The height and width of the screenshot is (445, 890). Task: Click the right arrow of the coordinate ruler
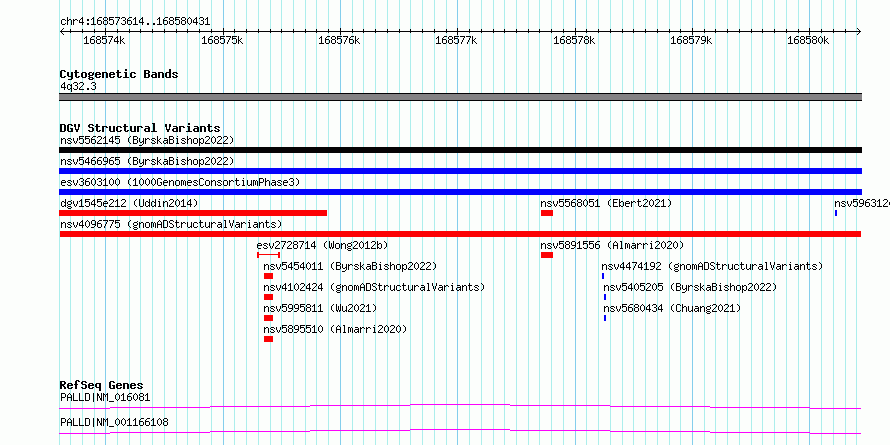(859, 31)
